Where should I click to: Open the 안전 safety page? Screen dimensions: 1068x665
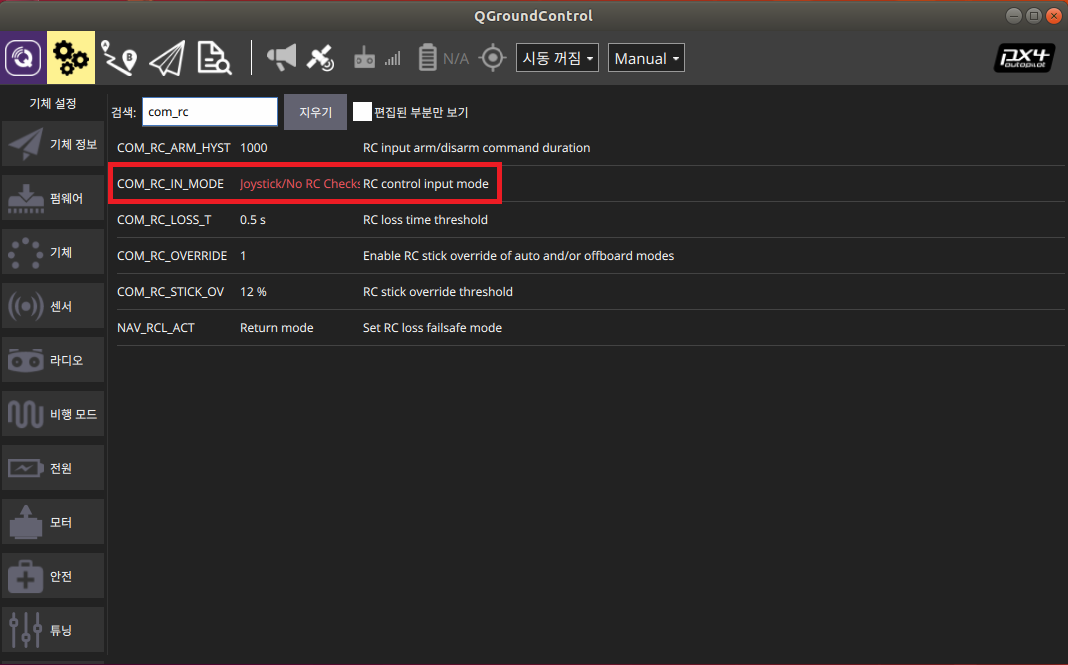coord(53,576)
